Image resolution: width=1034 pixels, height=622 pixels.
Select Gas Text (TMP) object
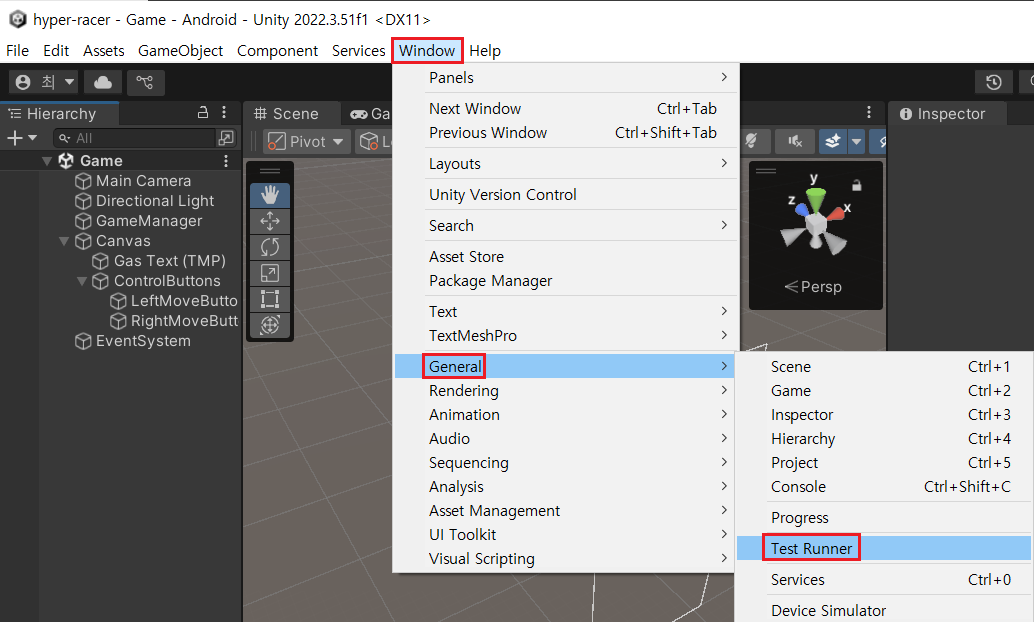pyautogui.click(x=169, y=261)
